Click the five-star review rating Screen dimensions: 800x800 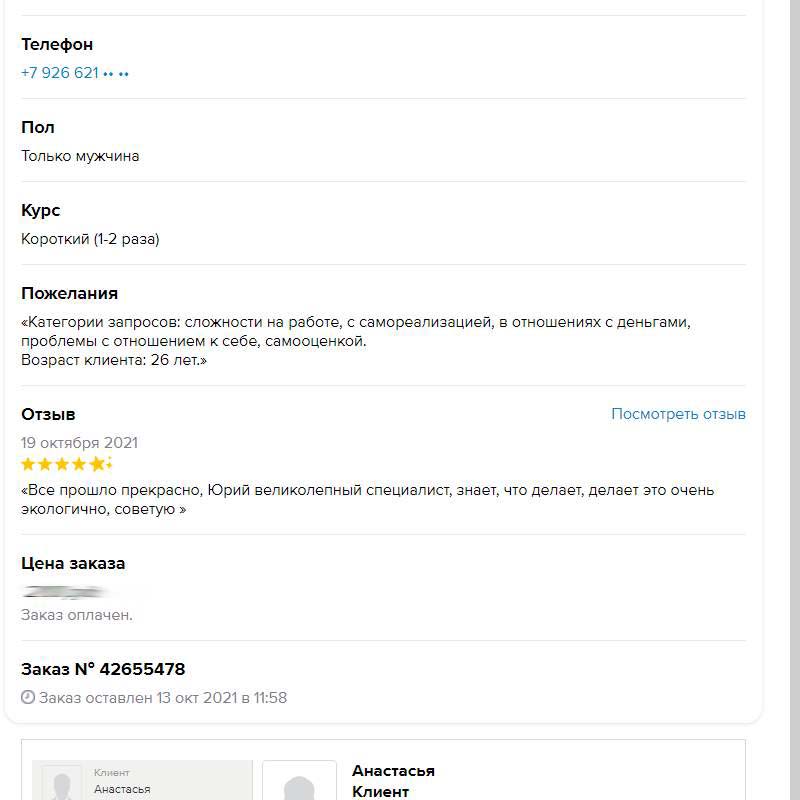pos(67,464)
